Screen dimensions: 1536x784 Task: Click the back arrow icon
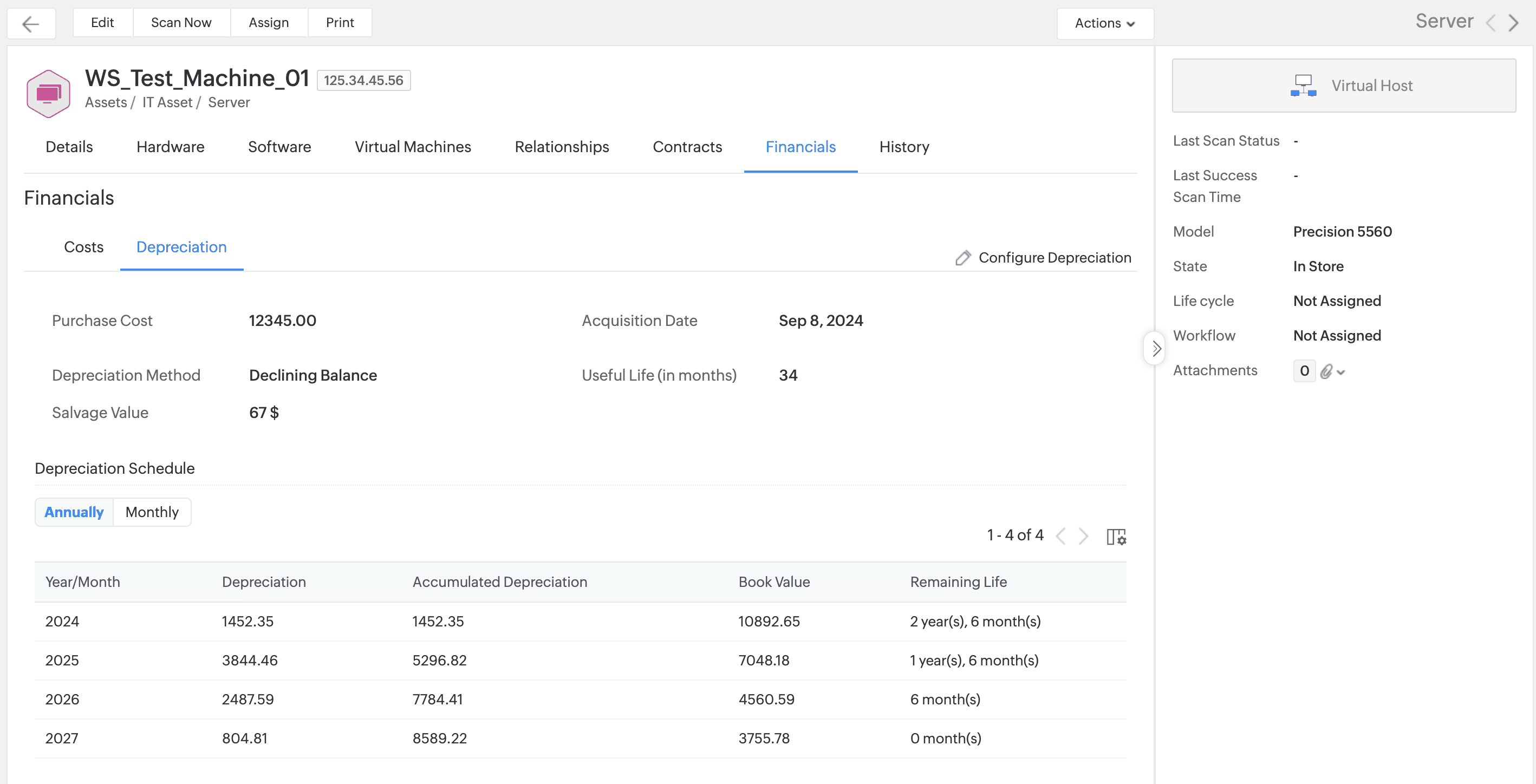(30, 23)
